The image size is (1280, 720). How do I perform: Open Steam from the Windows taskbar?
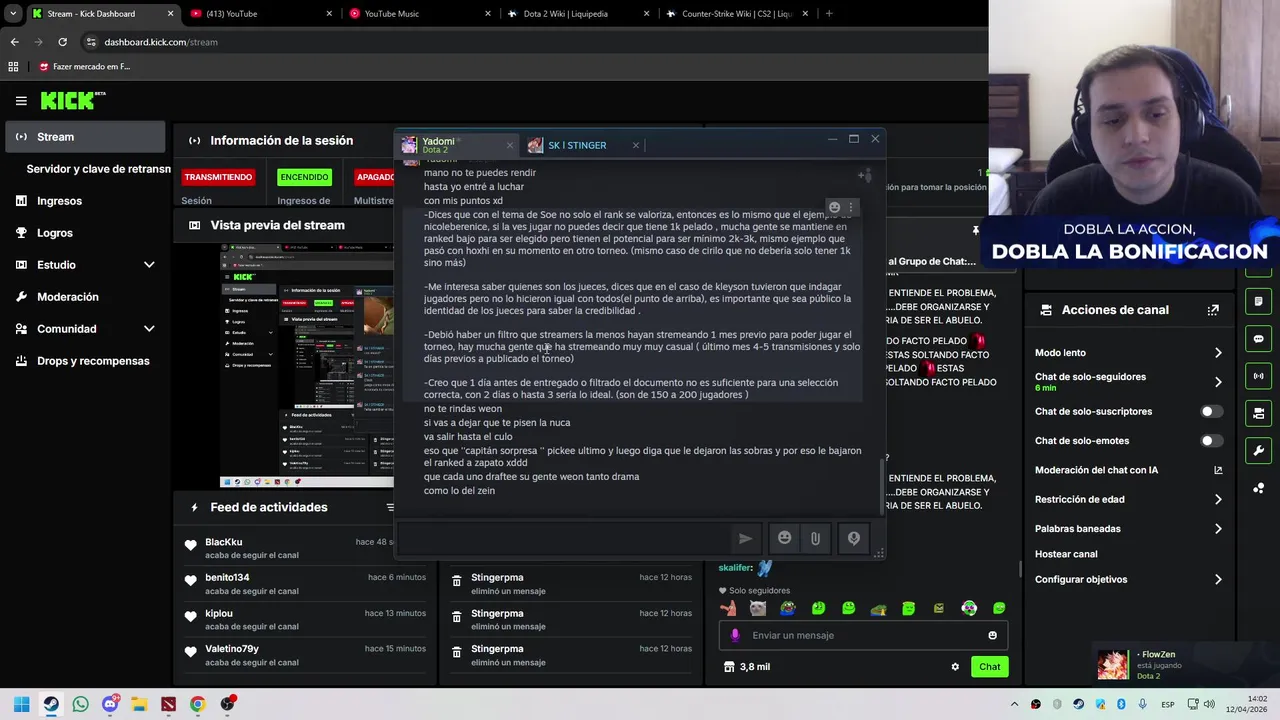[x=51, y=704]
